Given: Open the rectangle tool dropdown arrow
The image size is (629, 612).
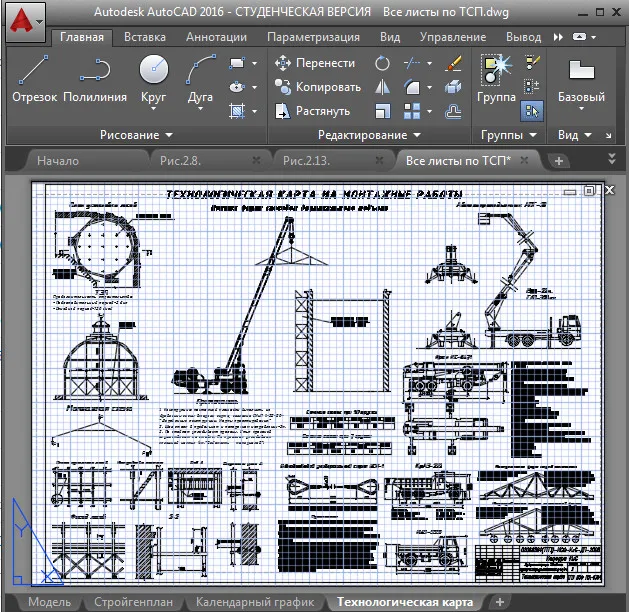Looking at the screenshot, I should (254, 63).
